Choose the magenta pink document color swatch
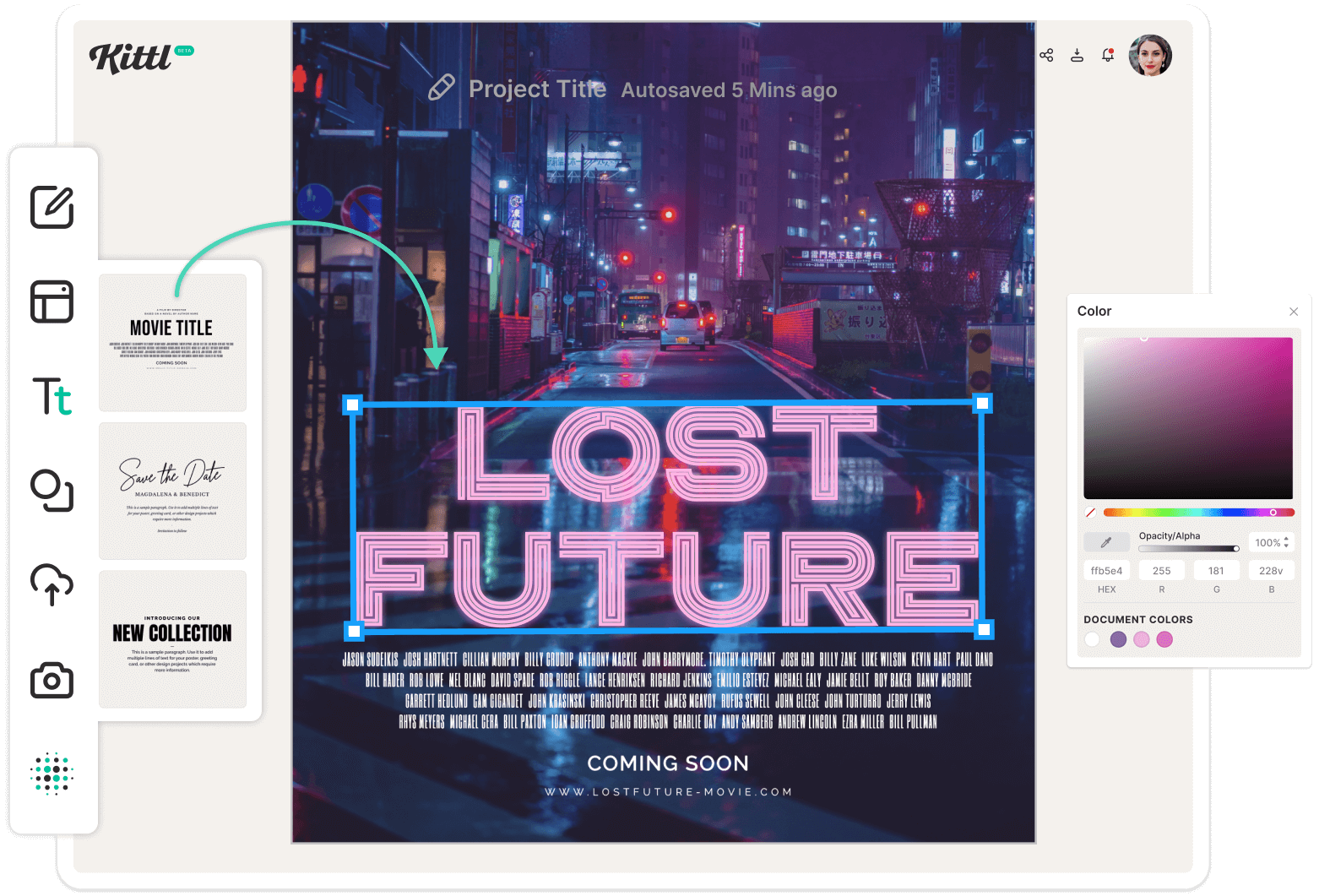This screenshot has width=1319, height=896. (x=1164, y=639)
